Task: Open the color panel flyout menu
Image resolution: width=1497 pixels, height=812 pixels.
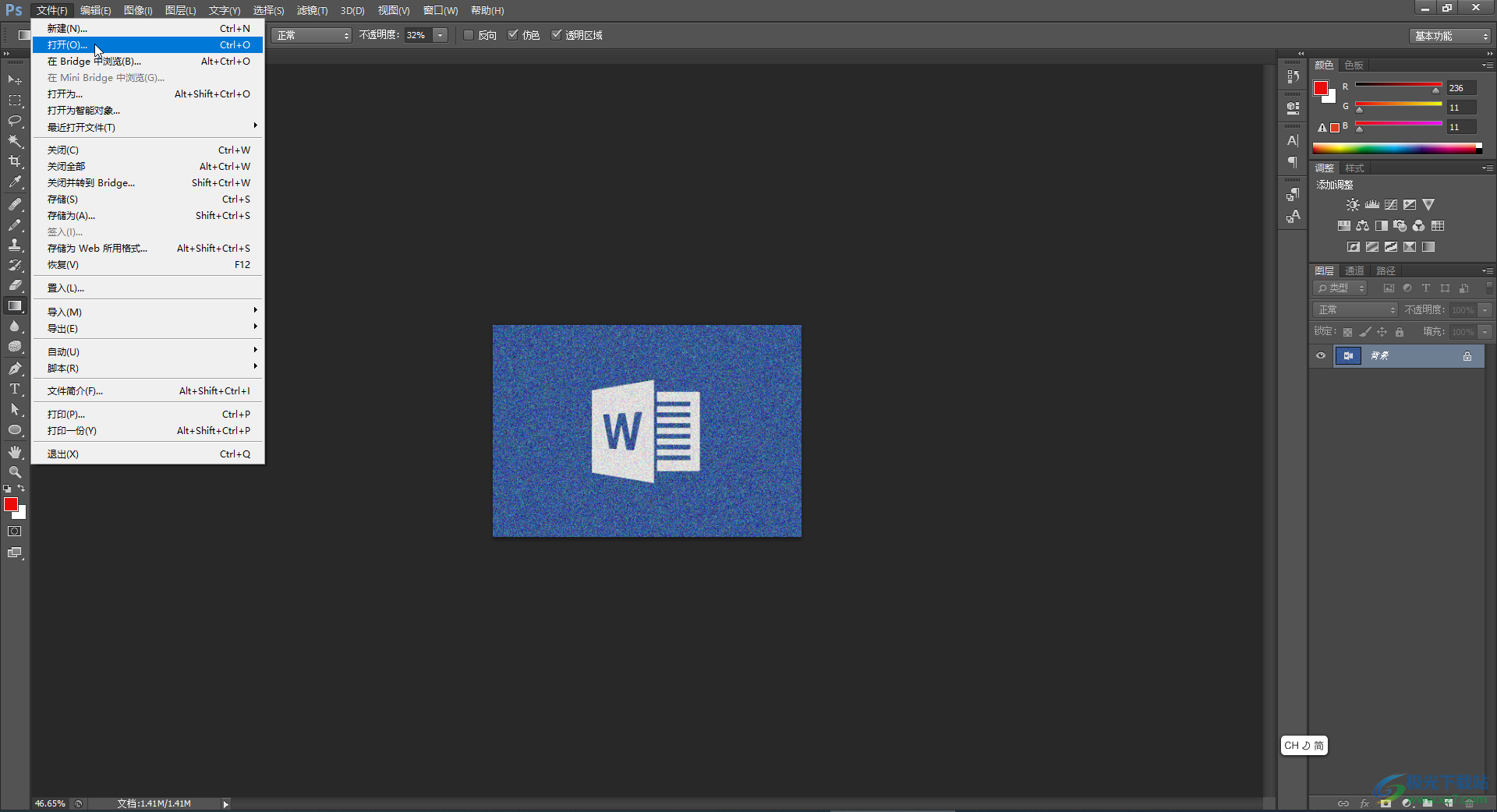Action: [x=1488, y=65]
